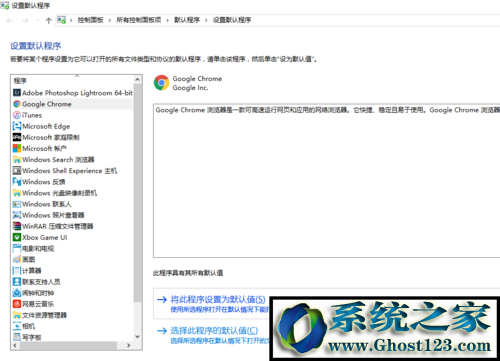This screenshot has height=361, width=500.
Task: Click the program list scroll down arrow
Action: [137, 337]
